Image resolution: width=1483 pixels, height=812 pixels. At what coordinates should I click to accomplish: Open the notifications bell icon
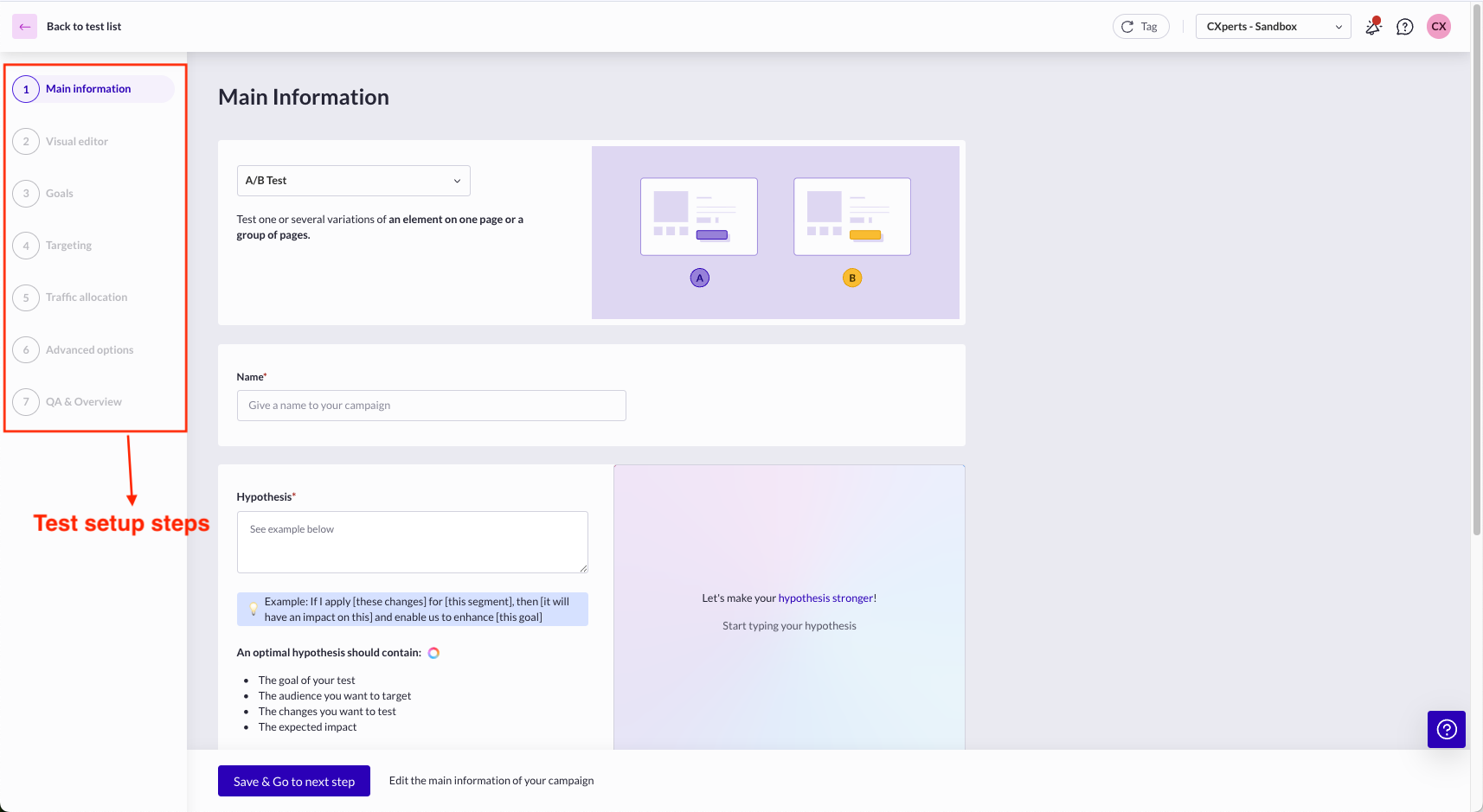click(1373, 27)
